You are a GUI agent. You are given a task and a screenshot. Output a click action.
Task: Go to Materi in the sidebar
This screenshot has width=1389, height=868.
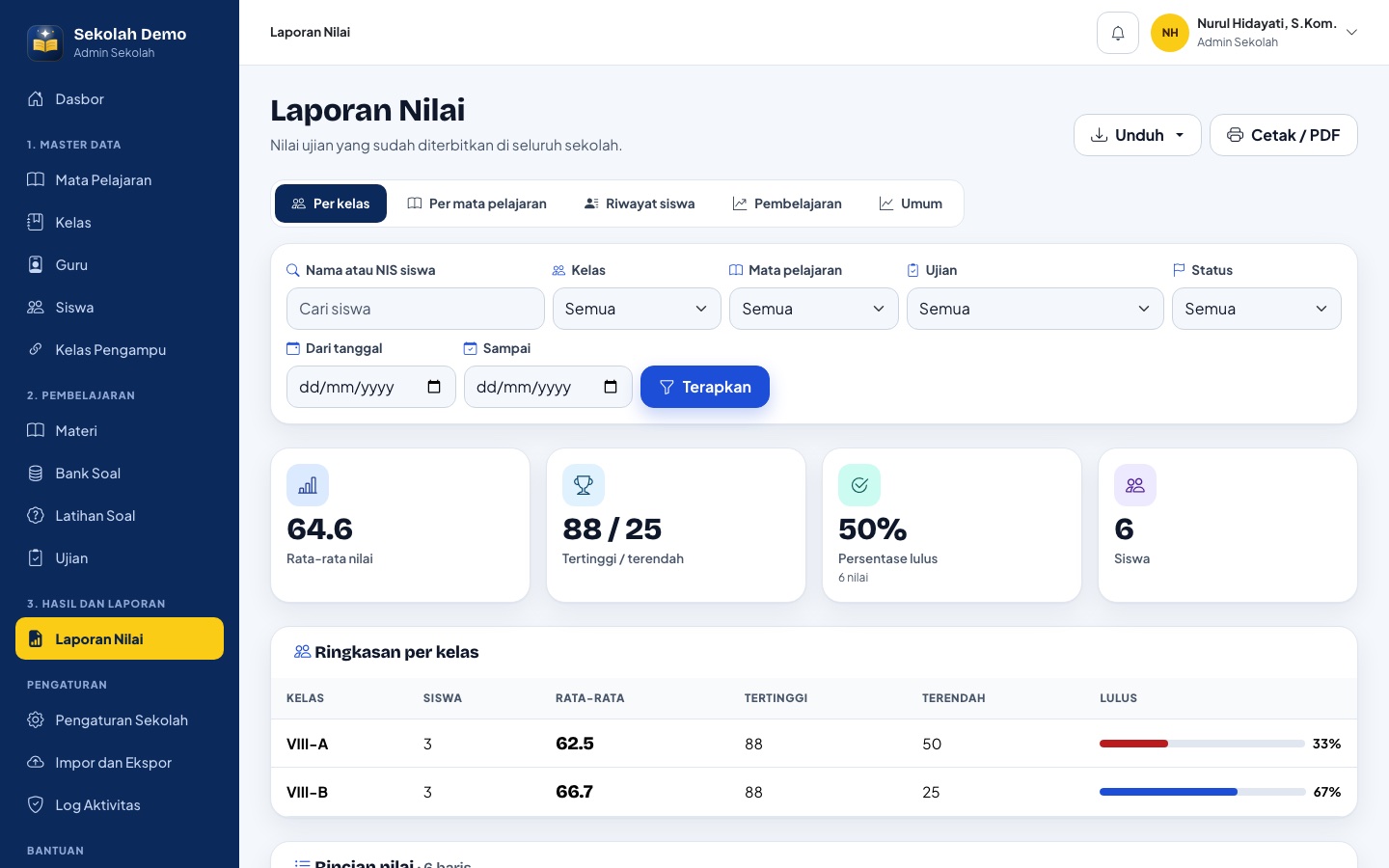(120, 431)
